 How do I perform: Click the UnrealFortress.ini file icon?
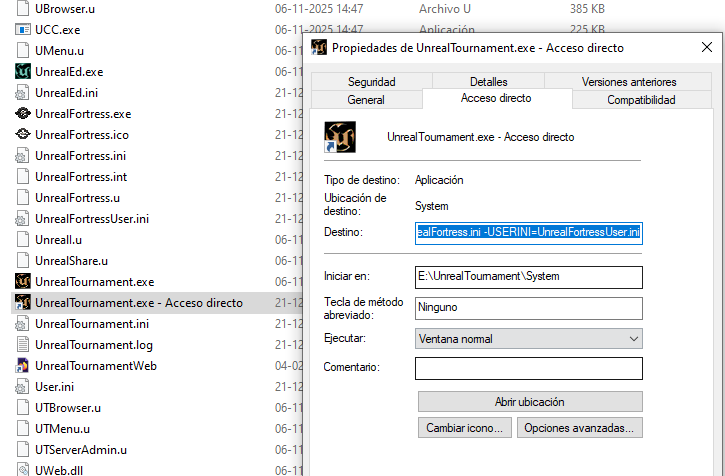click(23, 155)
